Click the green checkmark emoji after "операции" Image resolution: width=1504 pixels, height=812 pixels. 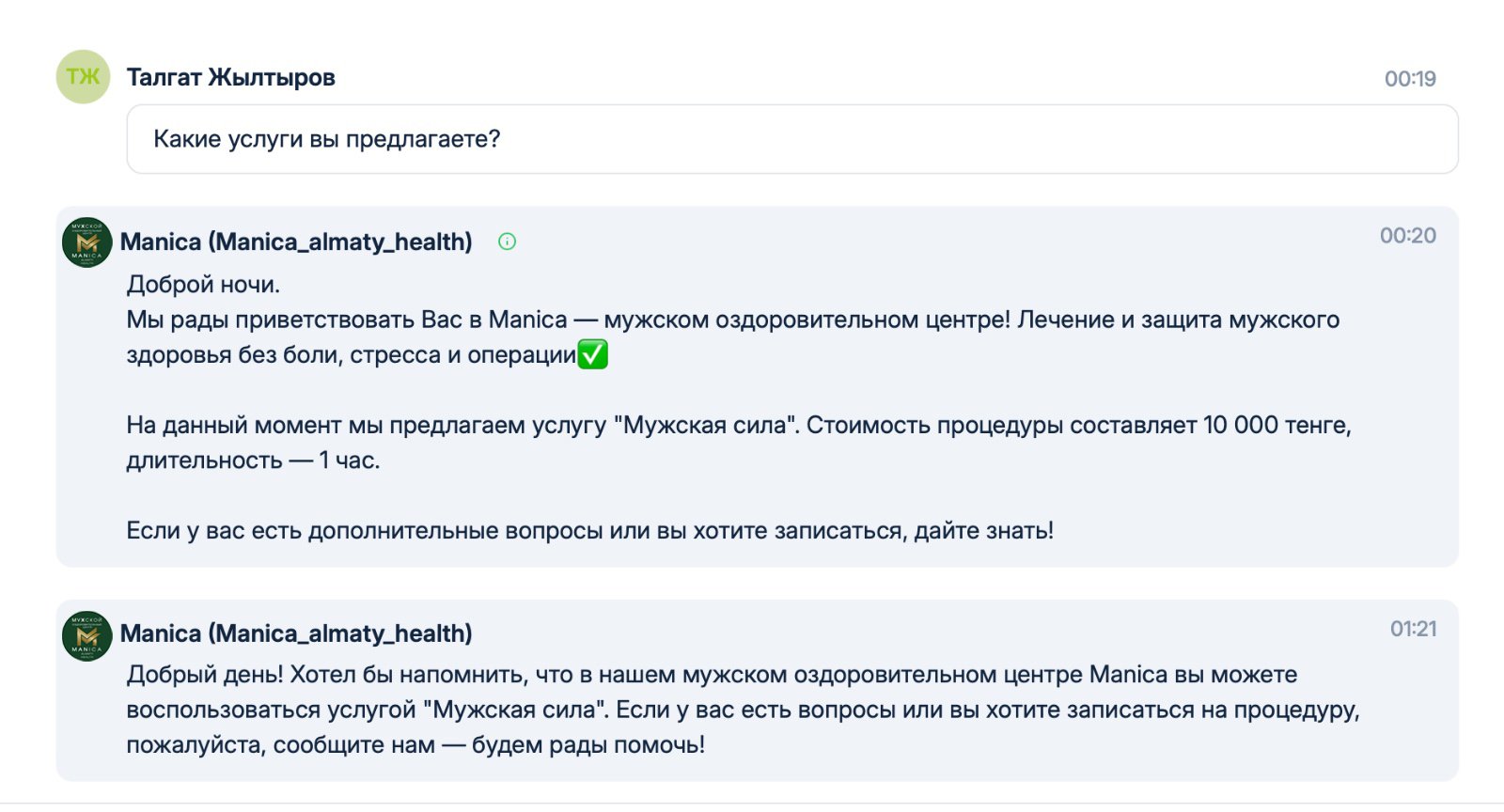[x=592, y=354]
